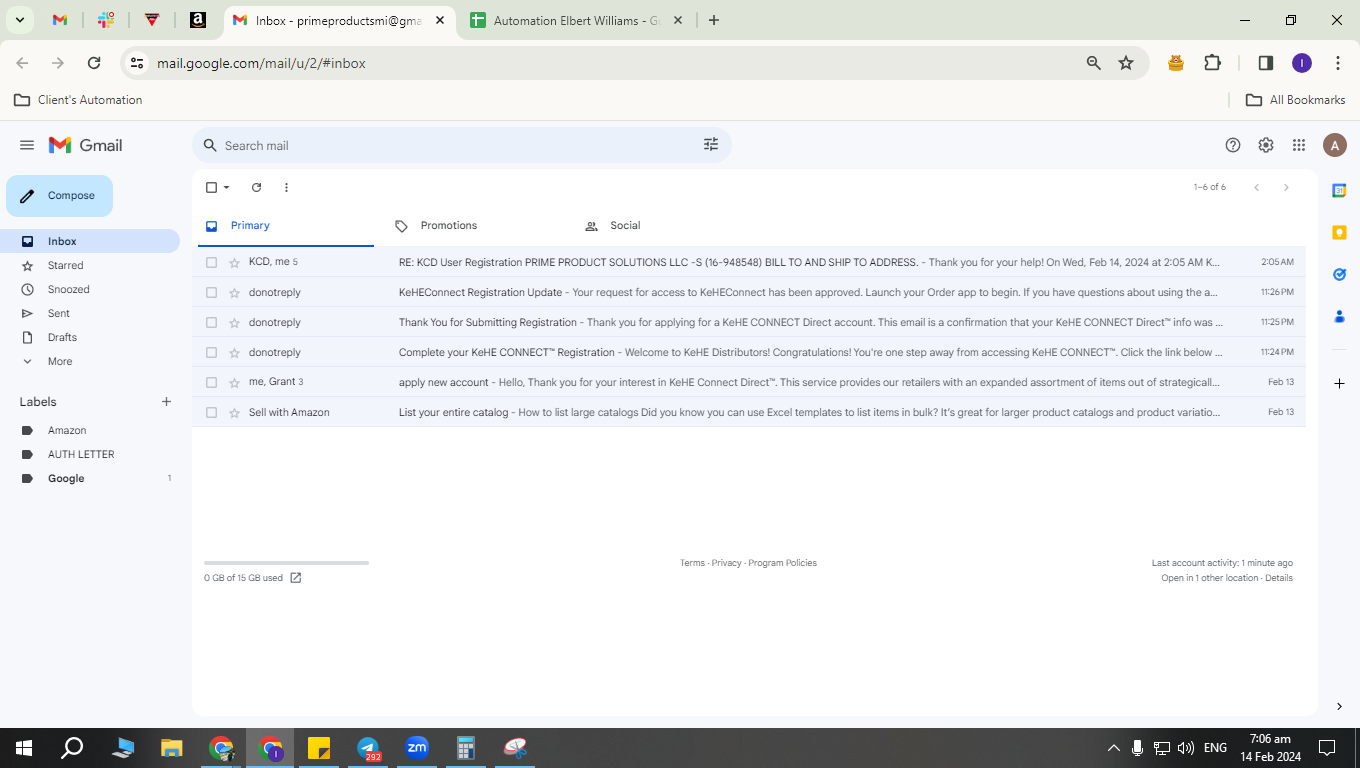
Task: Click the search options filter icon
Action: (x=711, y=145)
